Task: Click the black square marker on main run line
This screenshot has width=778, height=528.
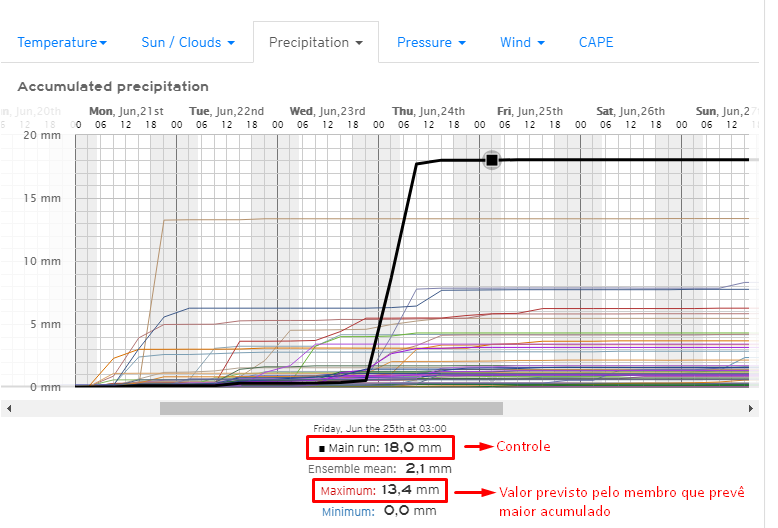Action: pyautogui.click(x=491, y=160)
